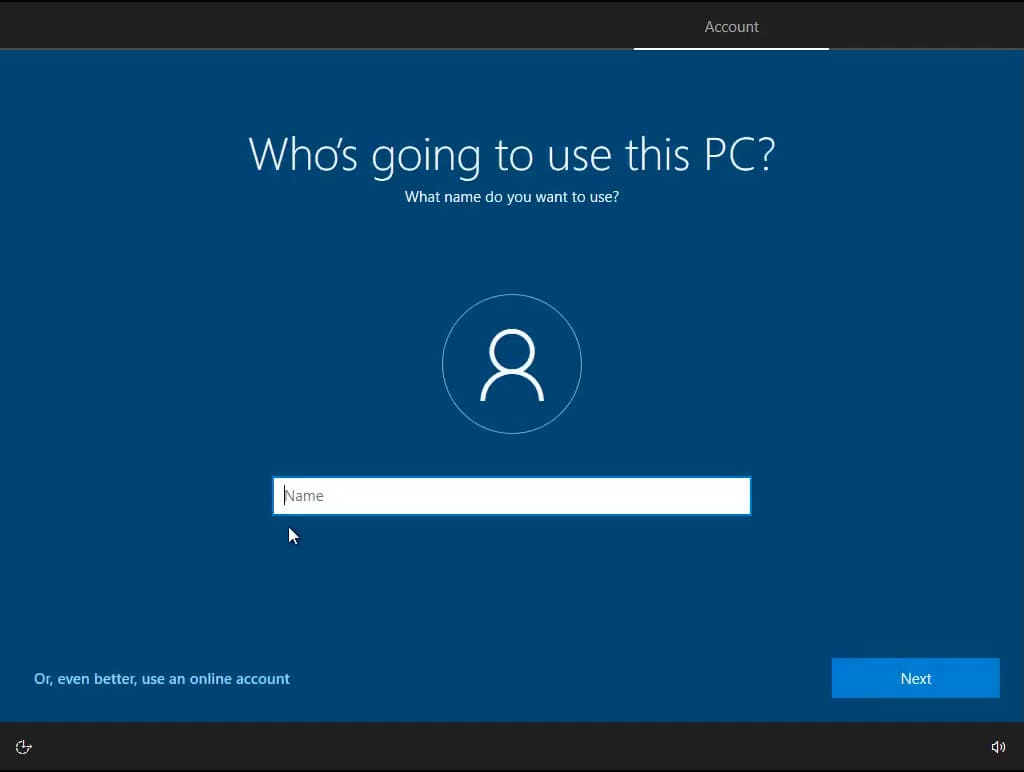Adjust sound using the bottom-right speaker icon
The width and height of the screenshot is (1024, 772).
pos(998,747)
